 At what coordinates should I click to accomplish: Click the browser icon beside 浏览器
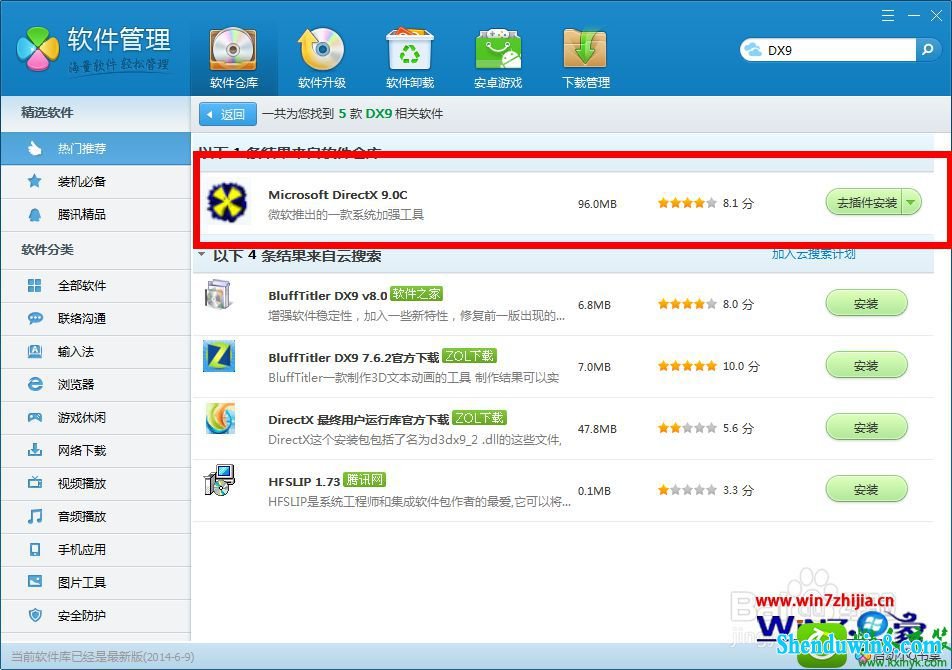[35, 384]
